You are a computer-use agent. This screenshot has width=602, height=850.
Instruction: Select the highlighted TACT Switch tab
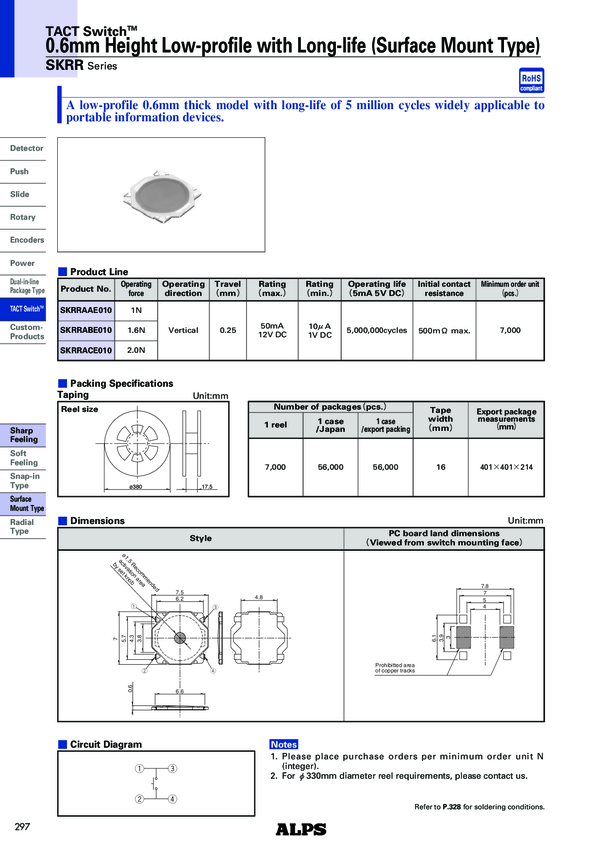(x=23, y=309)
